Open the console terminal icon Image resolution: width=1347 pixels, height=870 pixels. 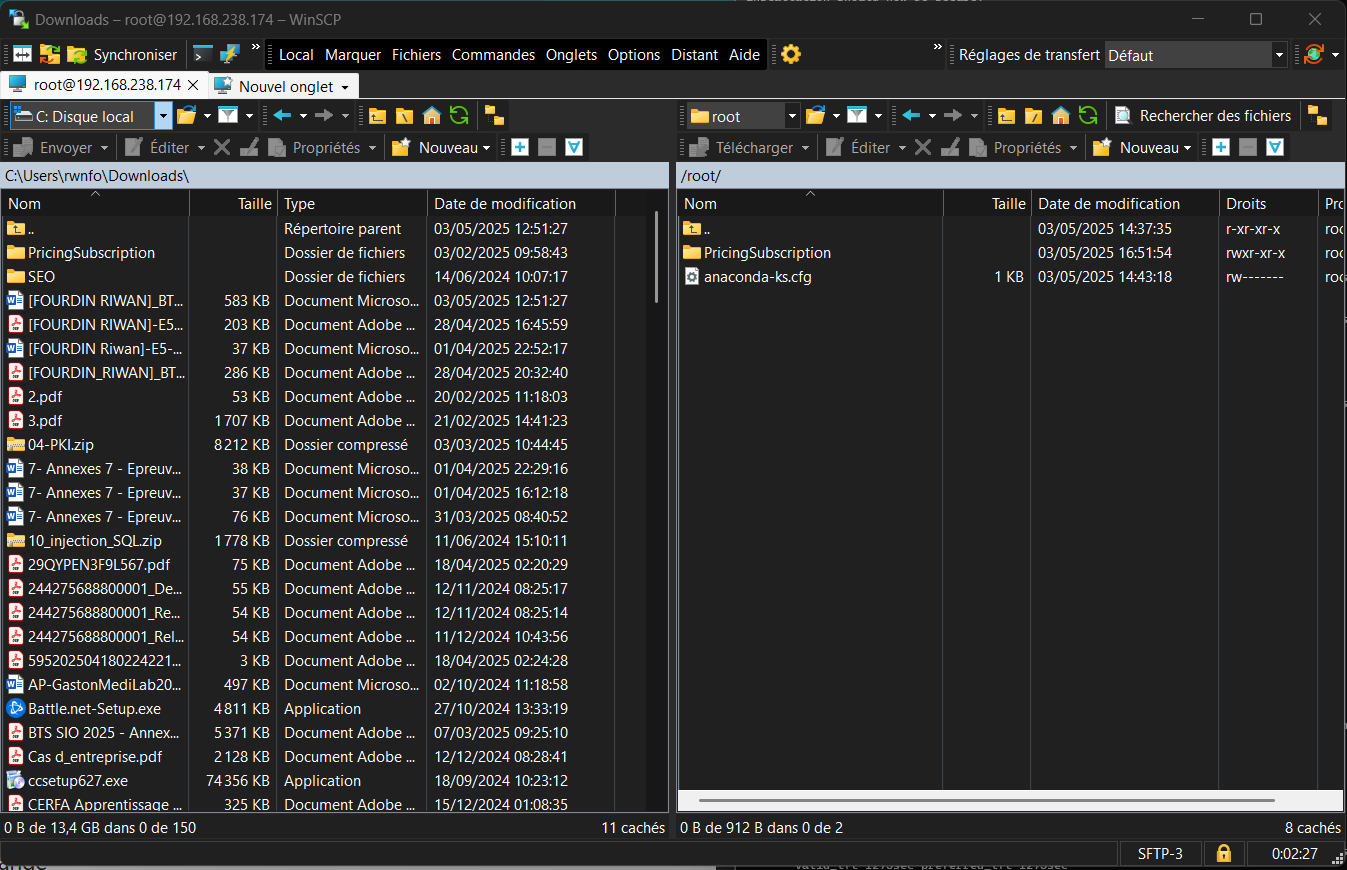coord(203,55)
